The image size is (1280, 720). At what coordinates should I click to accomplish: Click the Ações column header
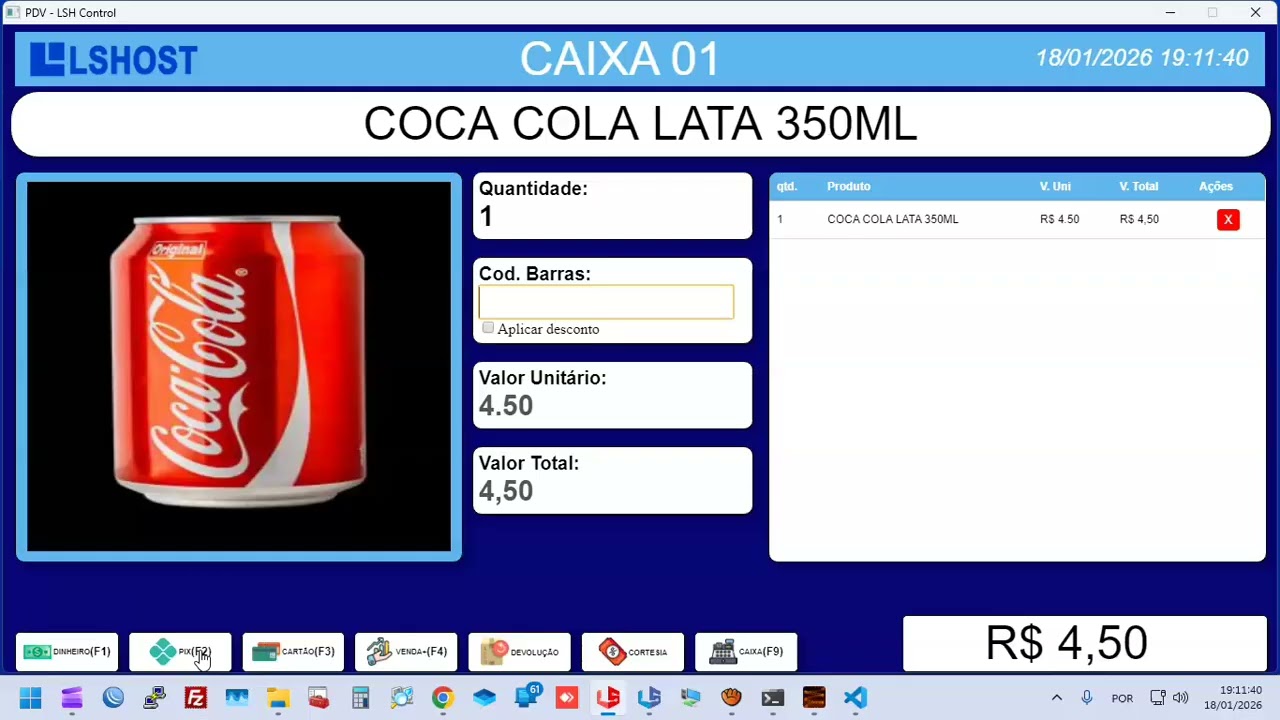click(1216, 186)
